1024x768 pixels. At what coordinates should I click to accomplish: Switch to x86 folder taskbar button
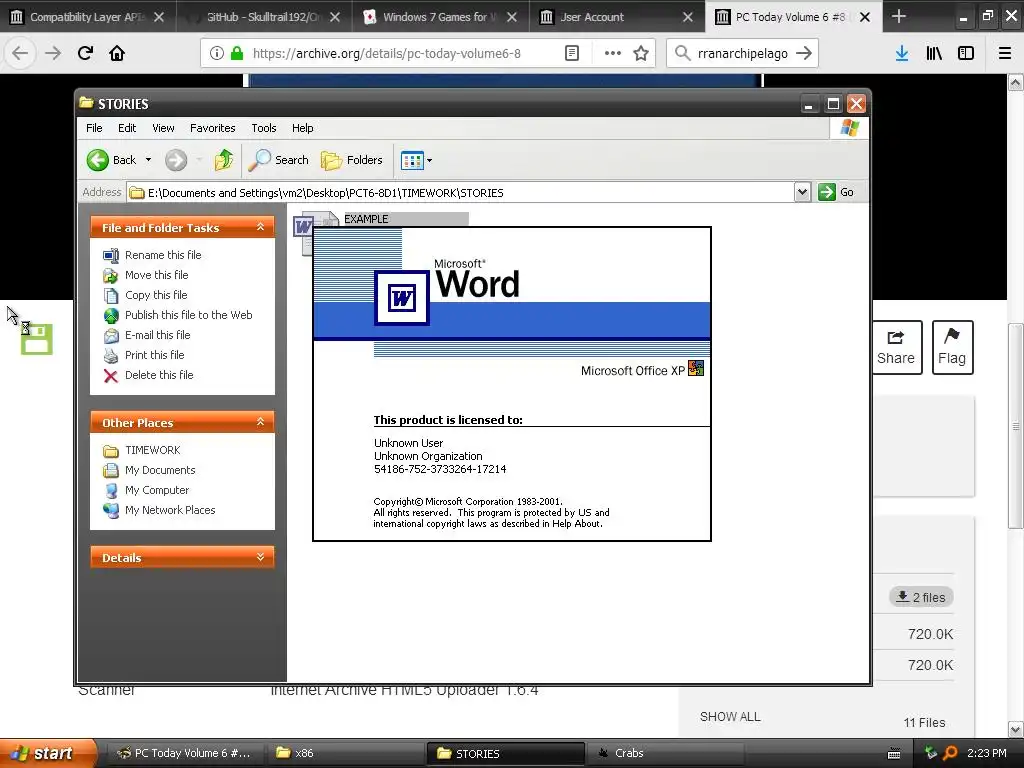tap(346, 753)
